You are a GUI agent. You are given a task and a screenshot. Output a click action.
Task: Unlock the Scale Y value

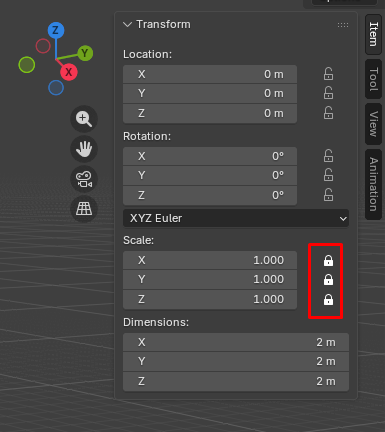[328, 280]
